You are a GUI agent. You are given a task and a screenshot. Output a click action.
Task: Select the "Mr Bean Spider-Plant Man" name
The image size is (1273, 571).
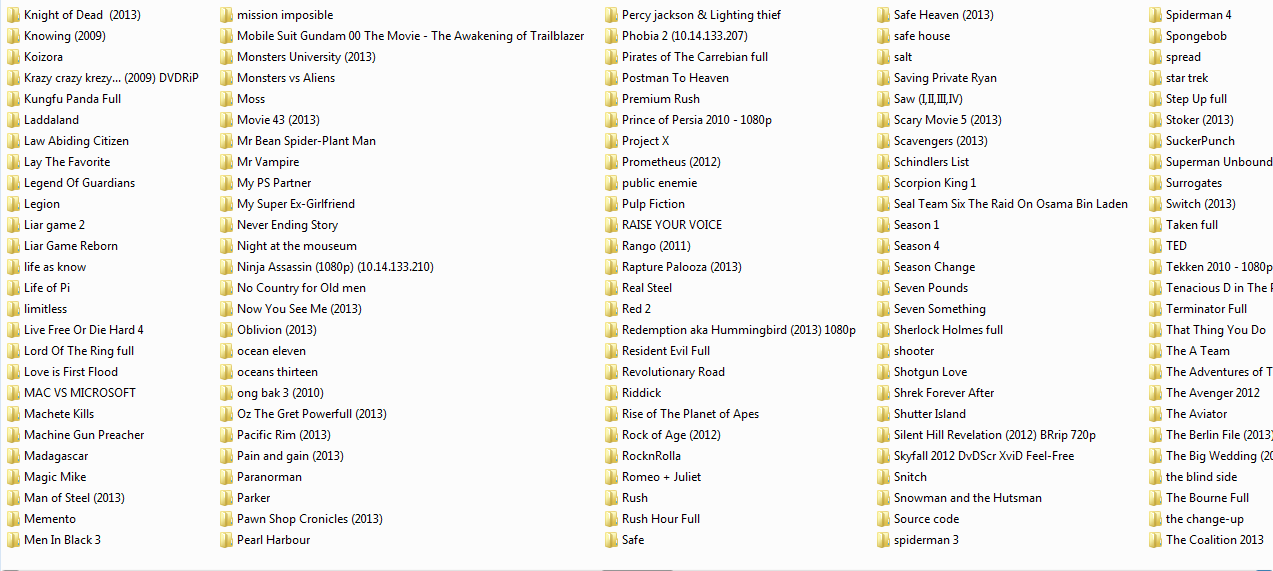tap(306, 141)
